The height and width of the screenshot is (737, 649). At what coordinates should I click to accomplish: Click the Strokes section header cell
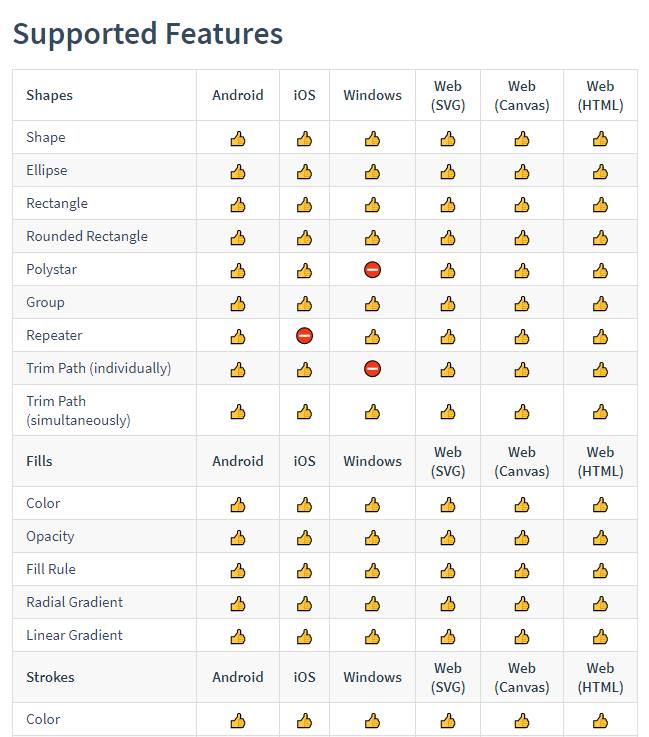(x=50, y=677)
